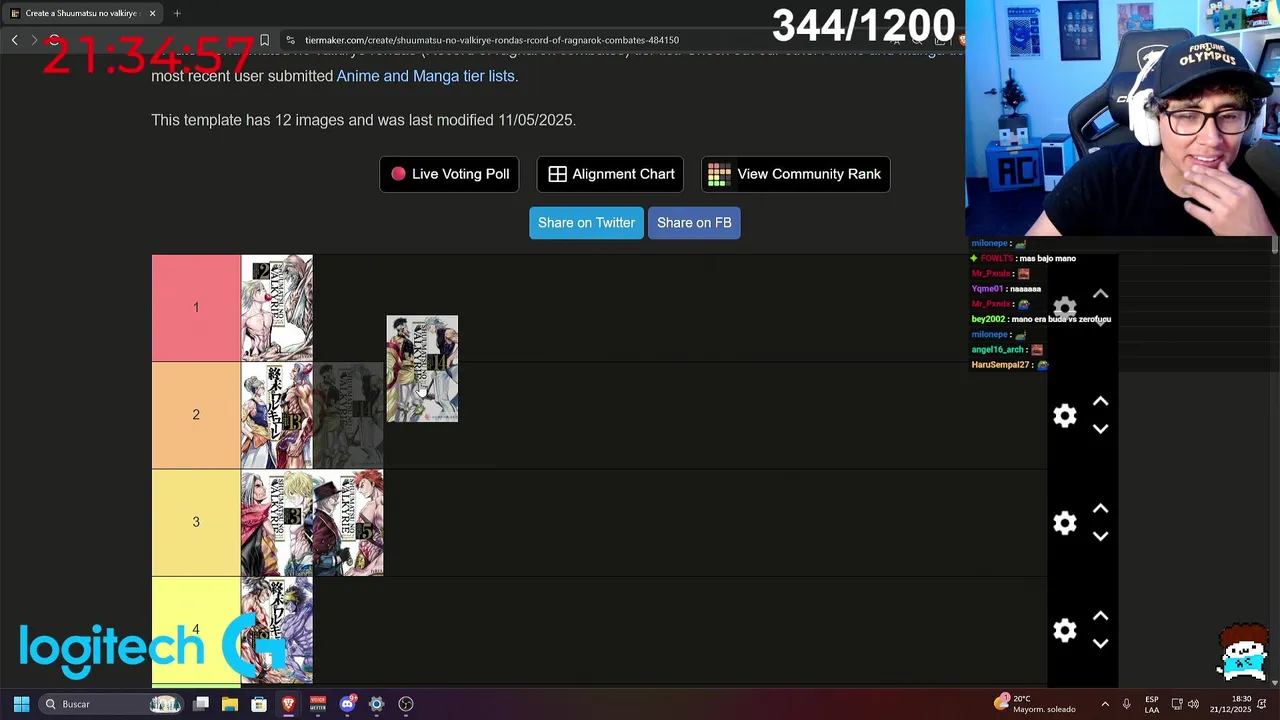
Task: Open a new browser tab
Action: point(177,13)
